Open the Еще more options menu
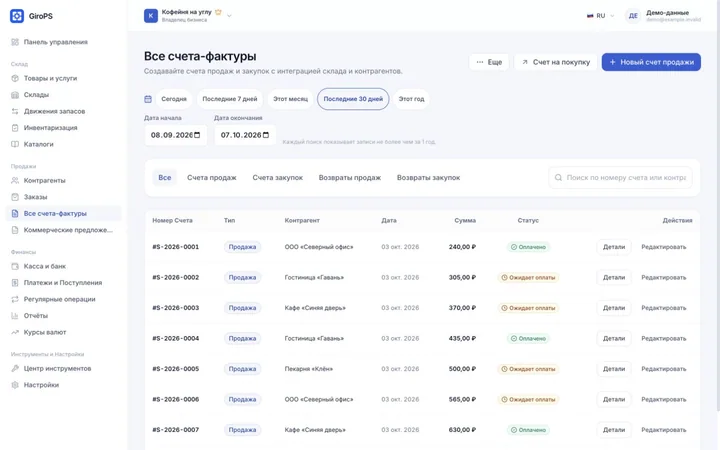The image size is (720, 450). pos(489,62)
